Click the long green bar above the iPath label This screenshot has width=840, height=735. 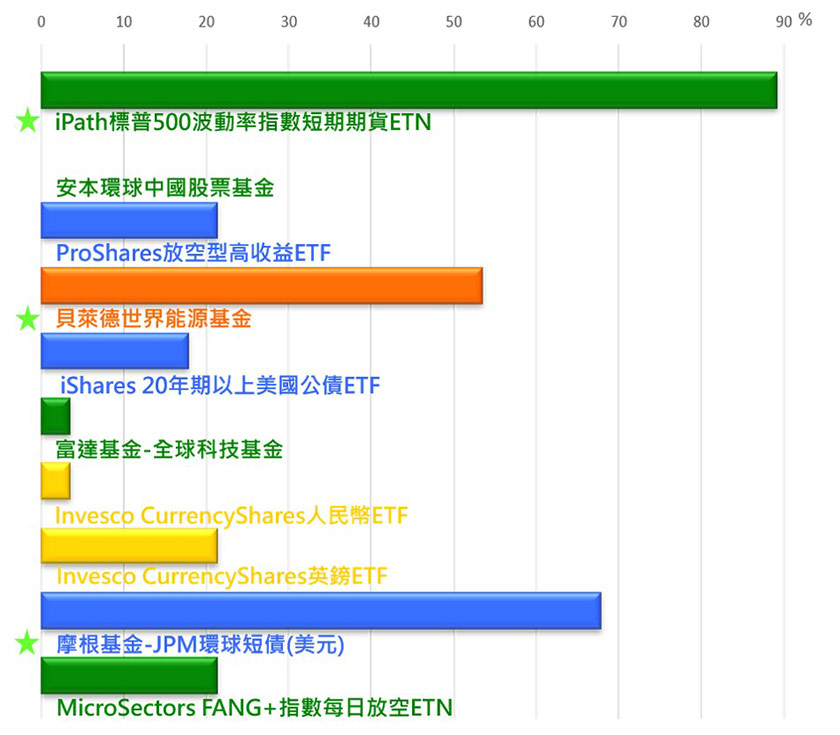pyautogui.click(x=409, y=90)
